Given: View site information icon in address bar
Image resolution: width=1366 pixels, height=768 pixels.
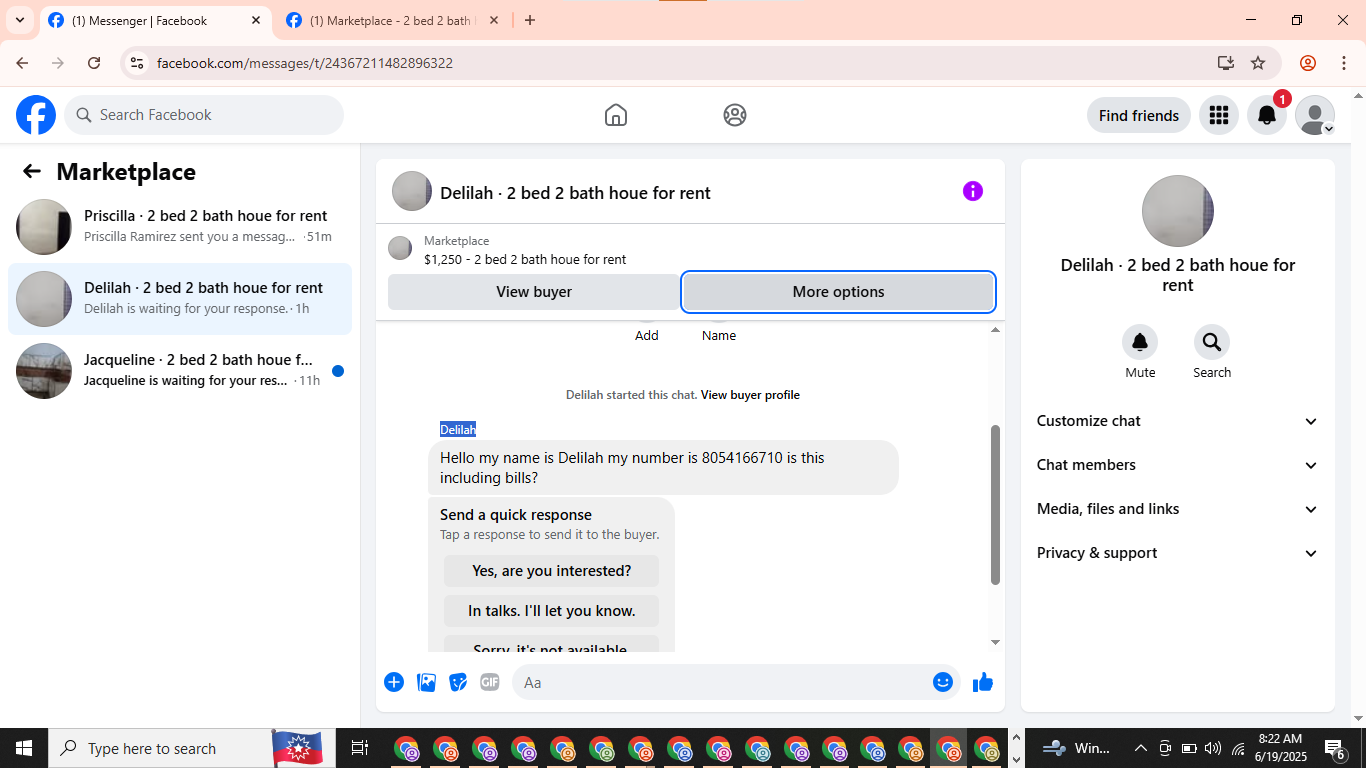Looking at the screenshot, I should pos(137,63).
